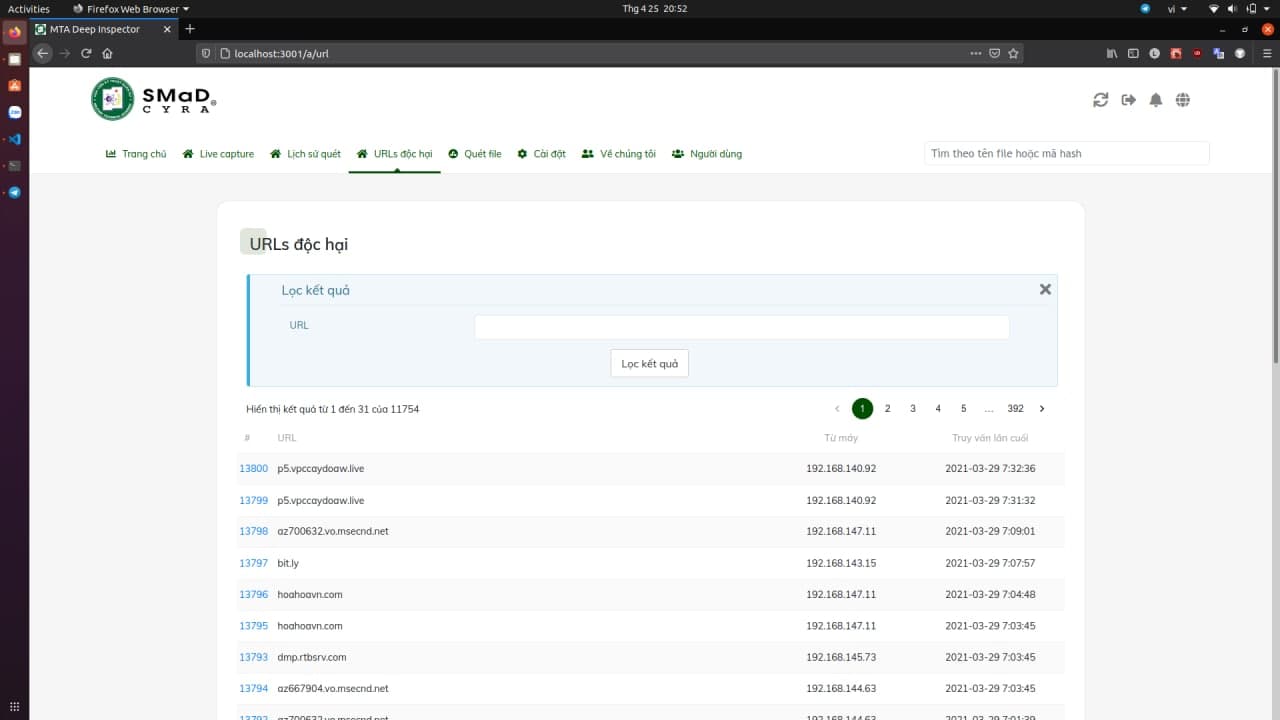Go to Live capture page
This screenshot has height=720, width=1280.
click(x=218, y=154)
